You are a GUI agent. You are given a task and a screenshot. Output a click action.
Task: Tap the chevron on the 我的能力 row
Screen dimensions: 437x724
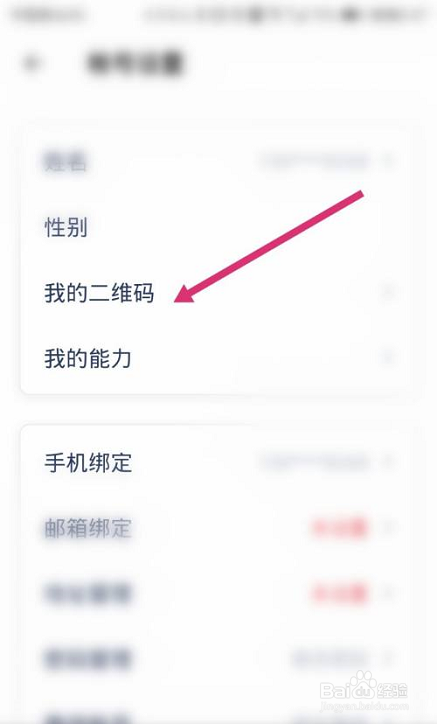[388, 358]
